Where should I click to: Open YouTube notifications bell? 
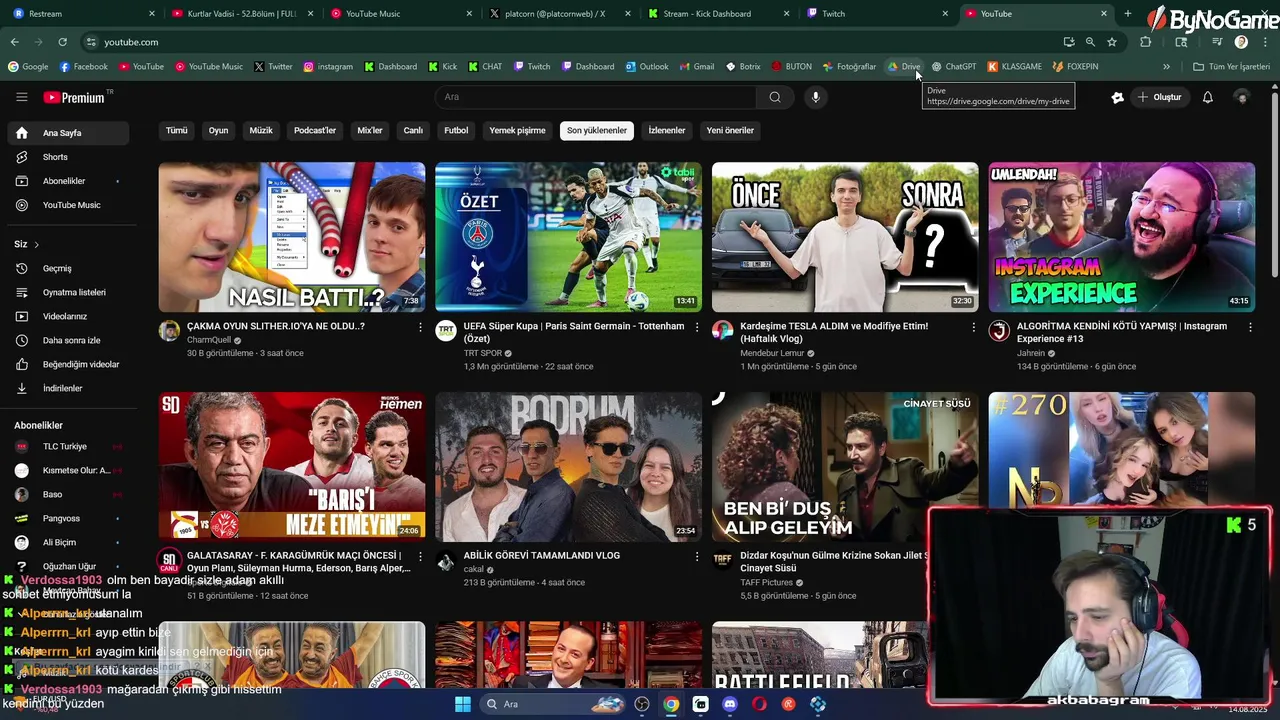(x=1207, y=97)
